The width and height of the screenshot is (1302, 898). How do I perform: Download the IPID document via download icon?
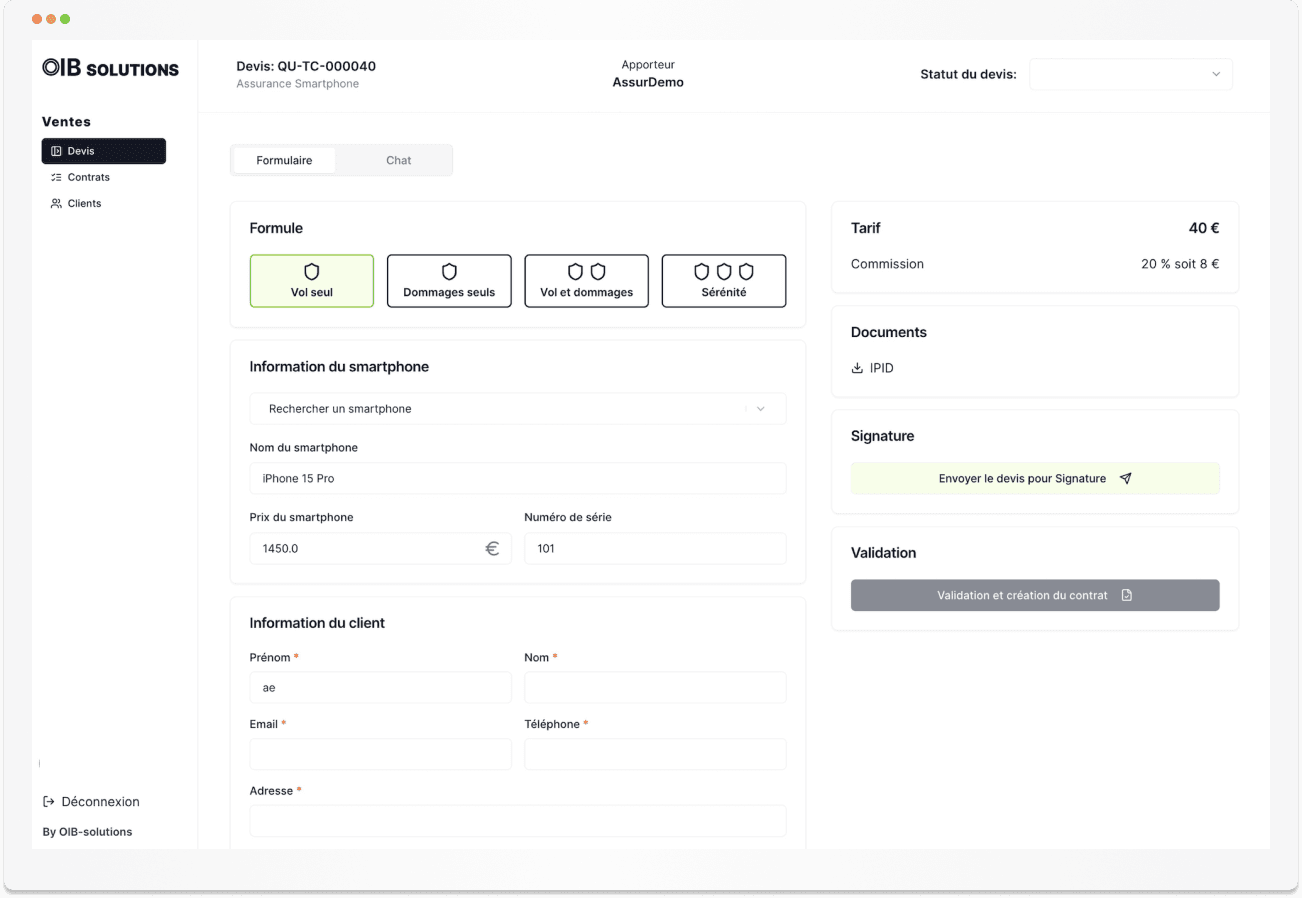pyautogui.click(x=858, y=368)
